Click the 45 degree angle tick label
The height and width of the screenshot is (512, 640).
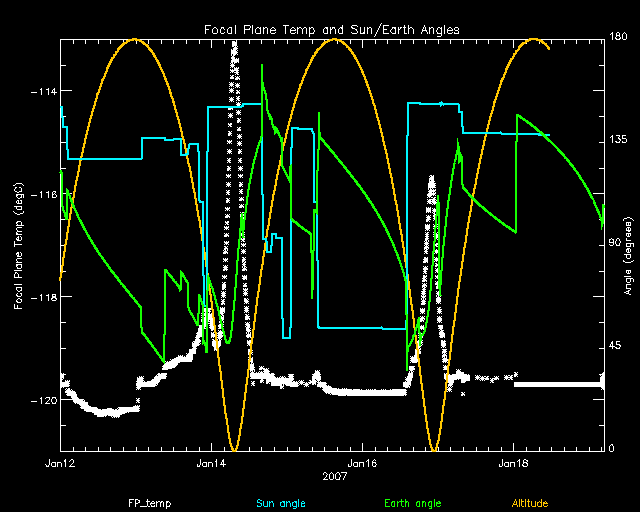click(x=616, y=347)
